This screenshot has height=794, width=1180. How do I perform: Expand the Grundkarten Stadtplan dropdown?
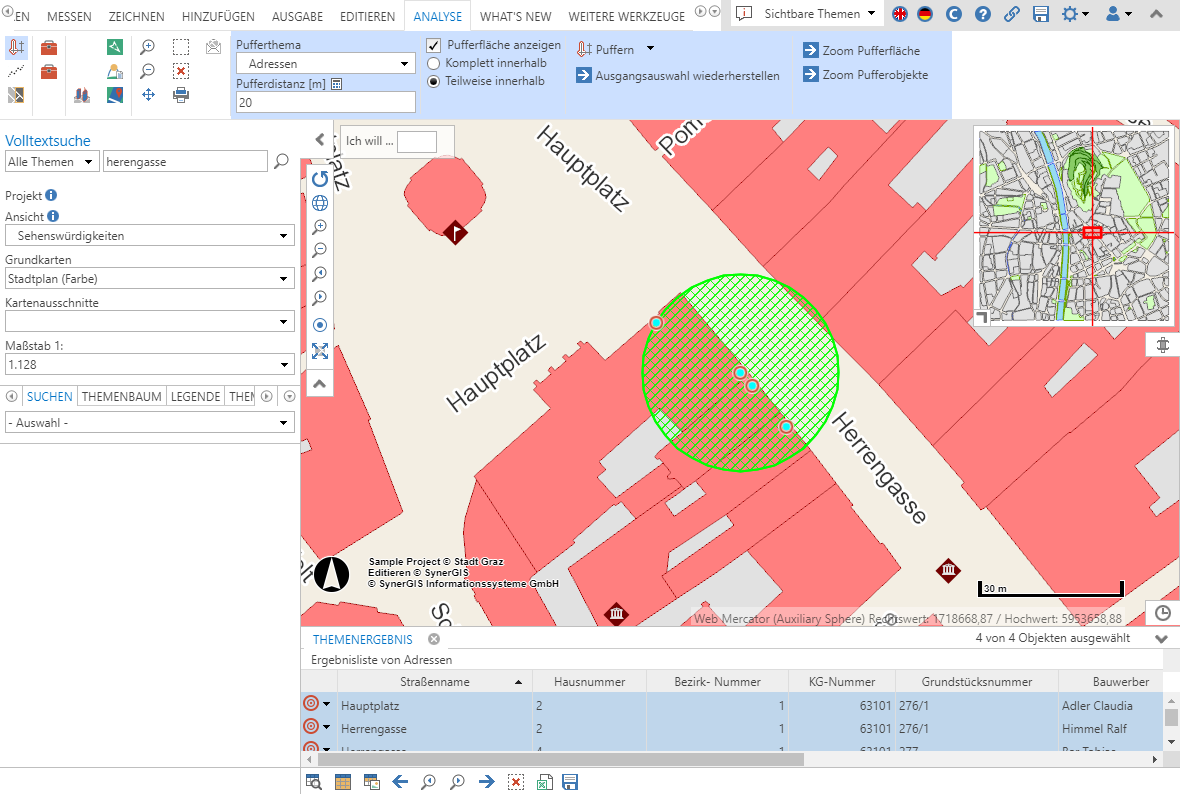point(150,279)
